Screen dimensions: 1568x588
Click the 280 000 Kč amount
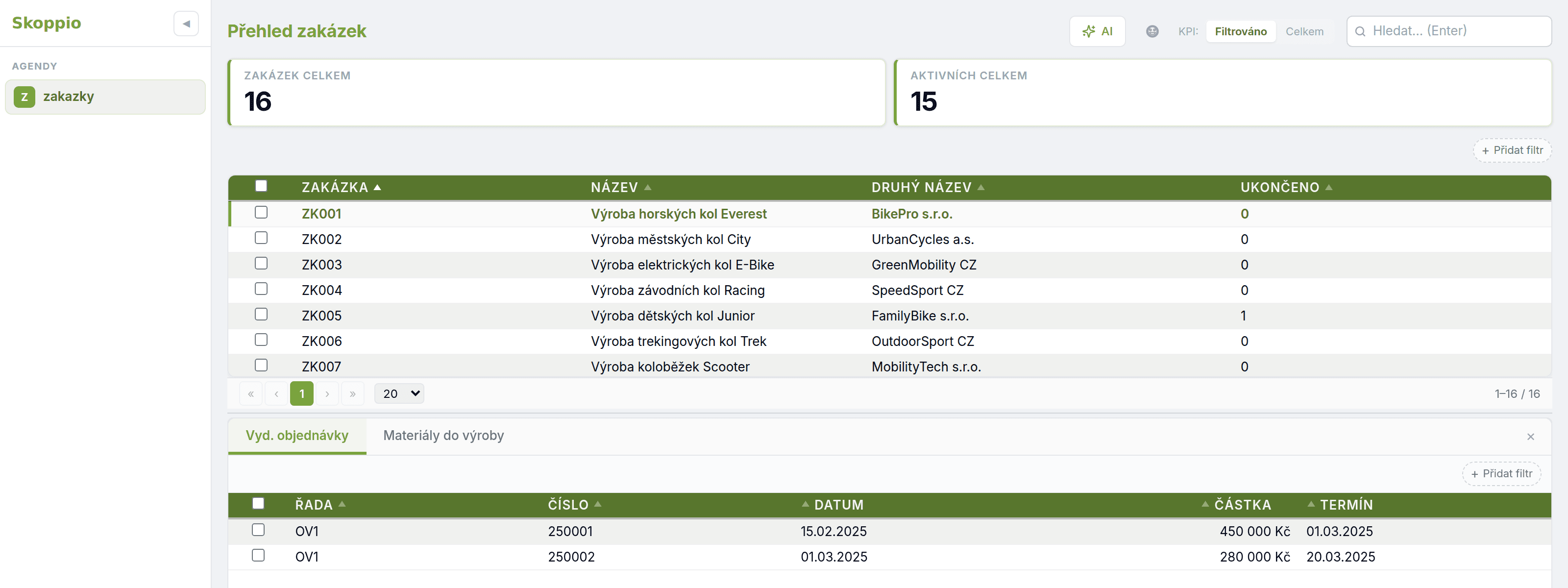click(x=1254, y=558)
